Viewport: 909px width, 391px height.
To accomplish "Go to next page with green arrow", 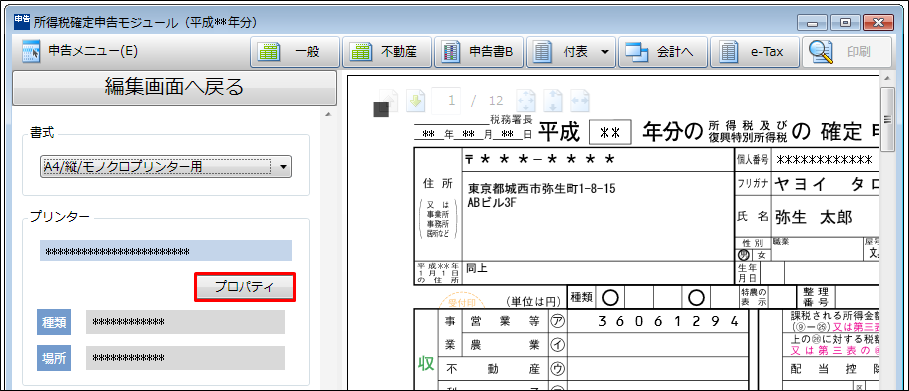I will click(x=416, y=100).
